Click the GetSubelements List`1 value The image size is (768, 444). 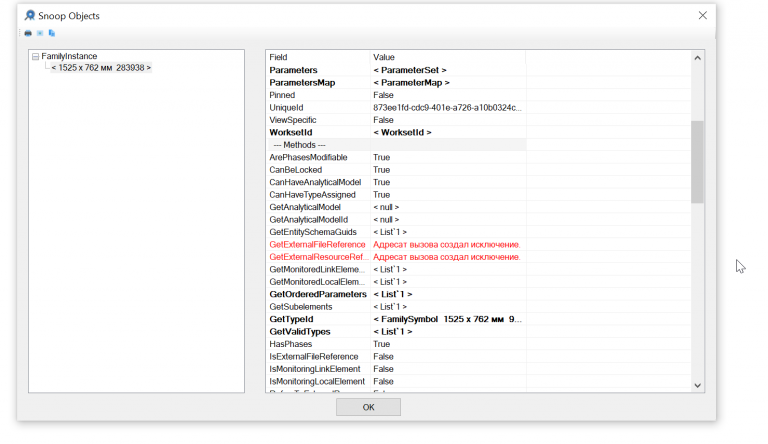point(390,307)
